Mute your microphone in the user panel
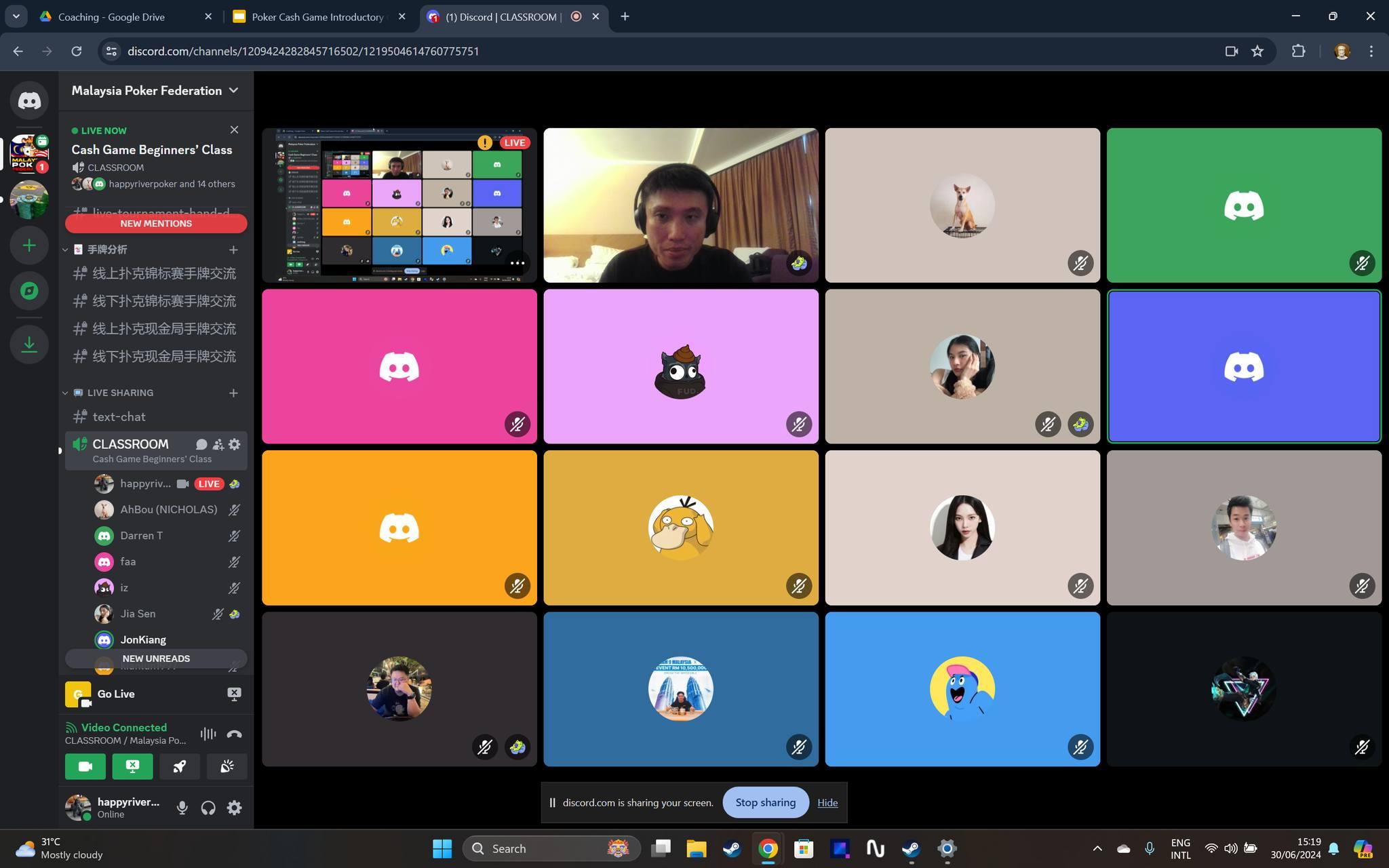 coord(182,808)
